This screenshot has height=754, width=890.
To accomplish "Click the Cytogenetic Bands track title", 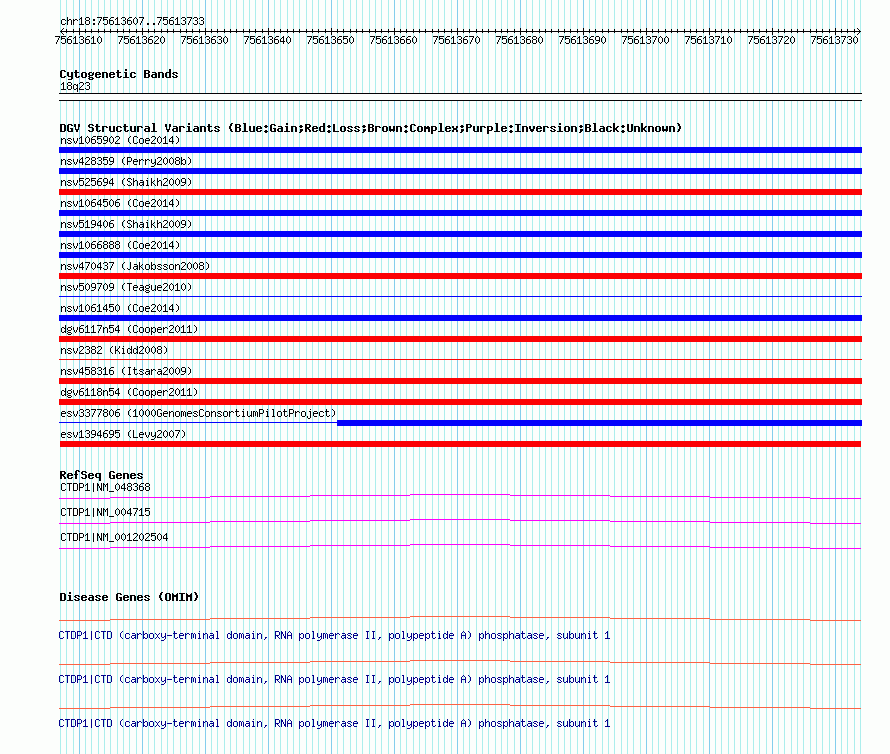I will click(x=119, y=74).
